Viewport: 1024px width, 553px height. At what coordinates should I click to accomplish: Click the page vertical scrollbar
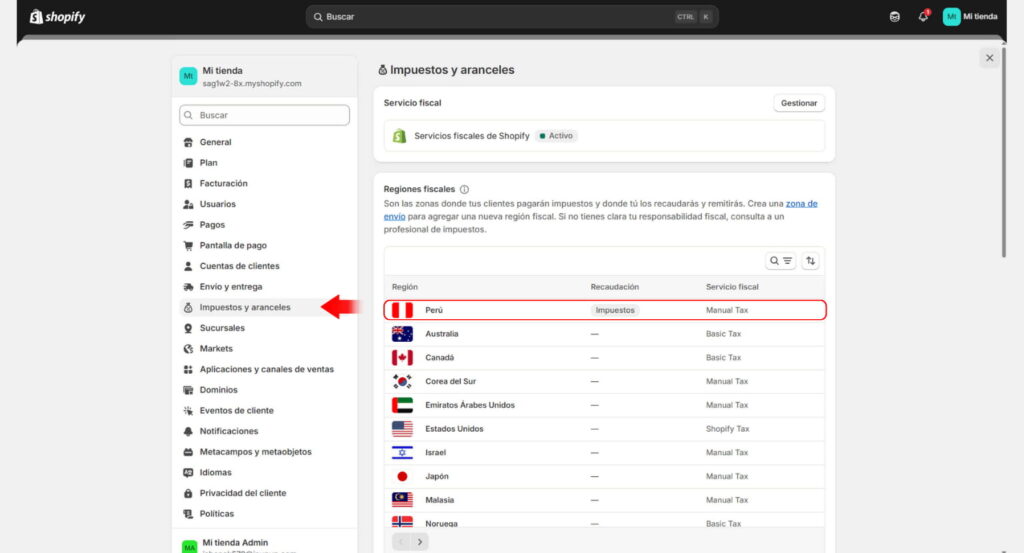pos(1003,150)
